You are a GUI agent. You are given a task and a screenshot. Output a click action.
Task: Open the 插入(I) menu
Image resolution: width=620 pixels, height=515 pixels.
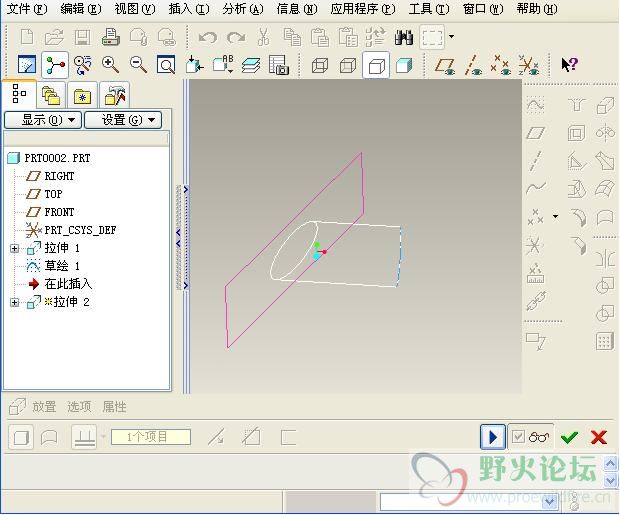click(x=189, y=9)
